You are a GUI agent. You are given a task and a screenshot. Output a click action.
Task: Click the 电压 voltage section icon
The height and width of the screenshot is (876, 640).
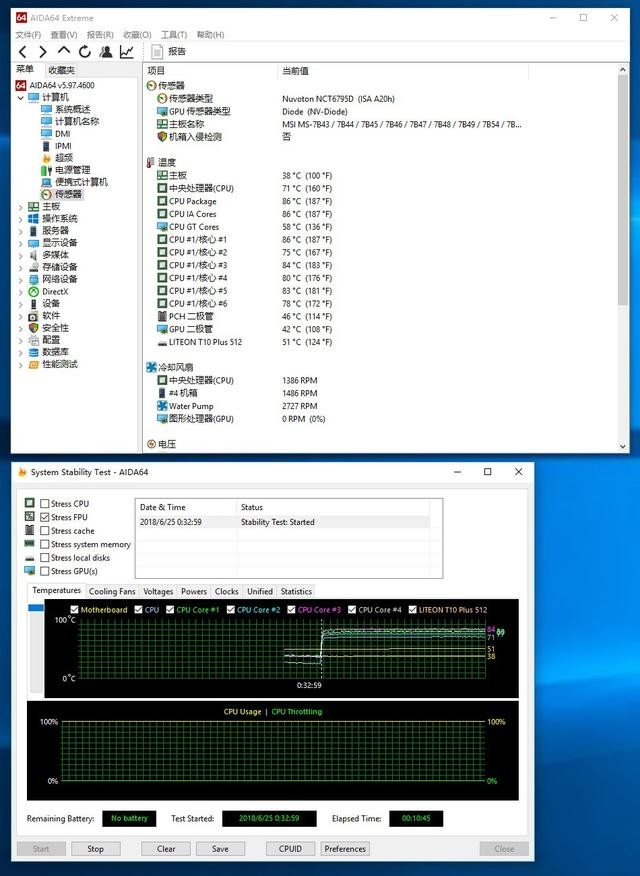(151, 444)
